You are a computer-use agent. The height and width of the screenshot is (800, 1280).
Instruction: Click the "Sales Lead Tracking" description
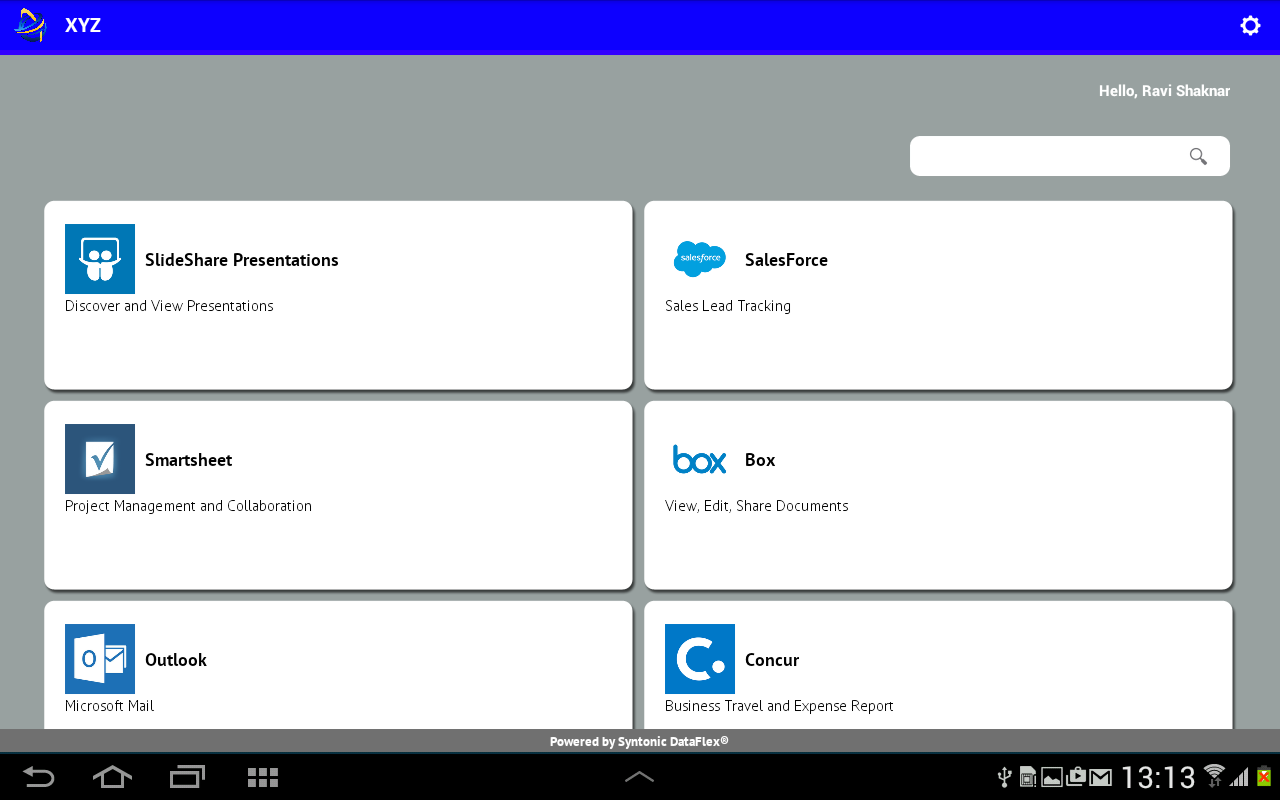click(728, 306)
